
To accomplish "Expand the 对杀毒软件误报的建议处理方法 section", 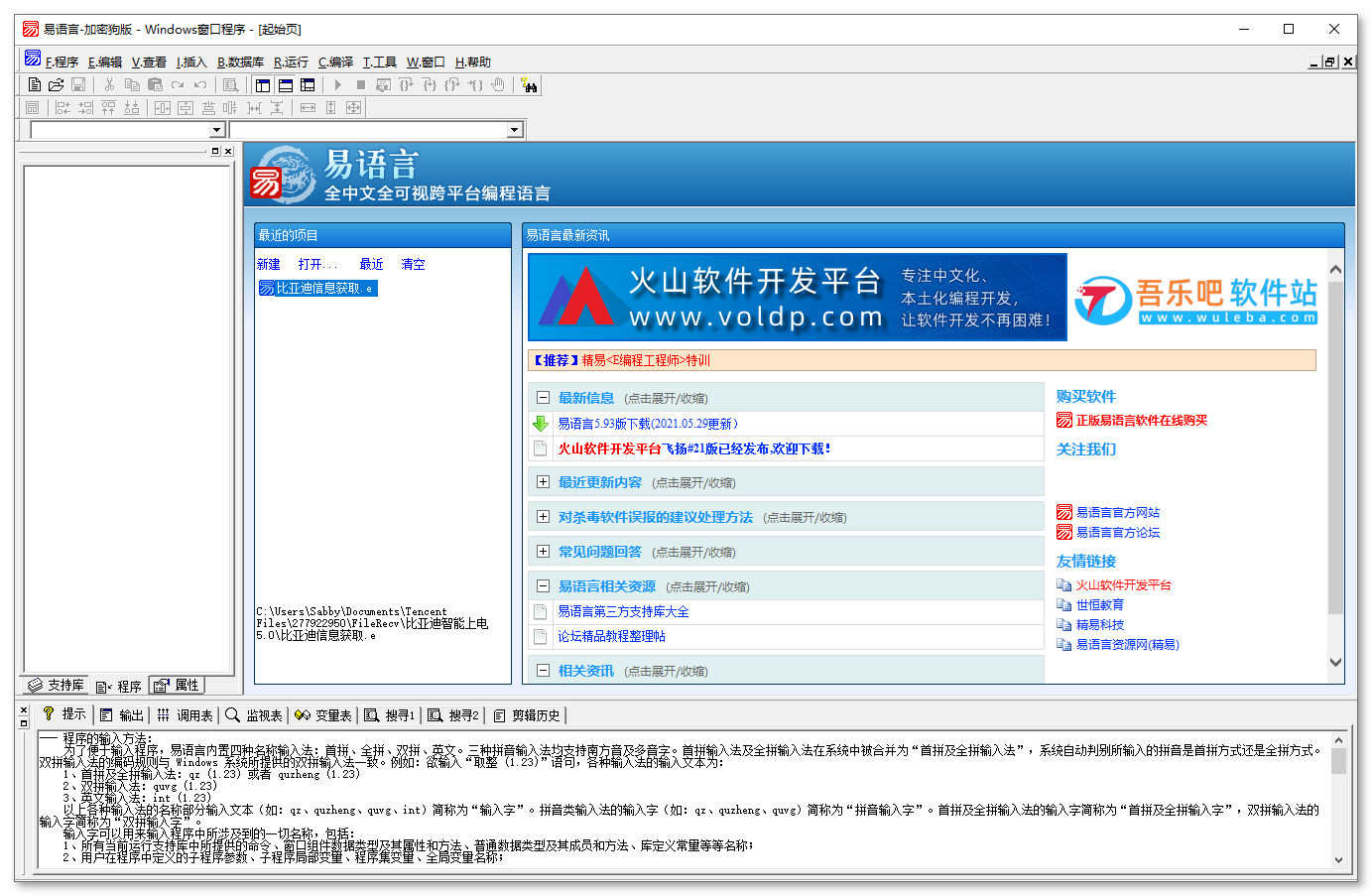I will (543, 516).
